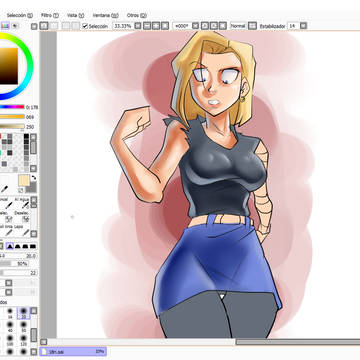Viewport: 360px width, 360px height.
Task: Pick a shade in the color square
Action: [x=9, y=66]
